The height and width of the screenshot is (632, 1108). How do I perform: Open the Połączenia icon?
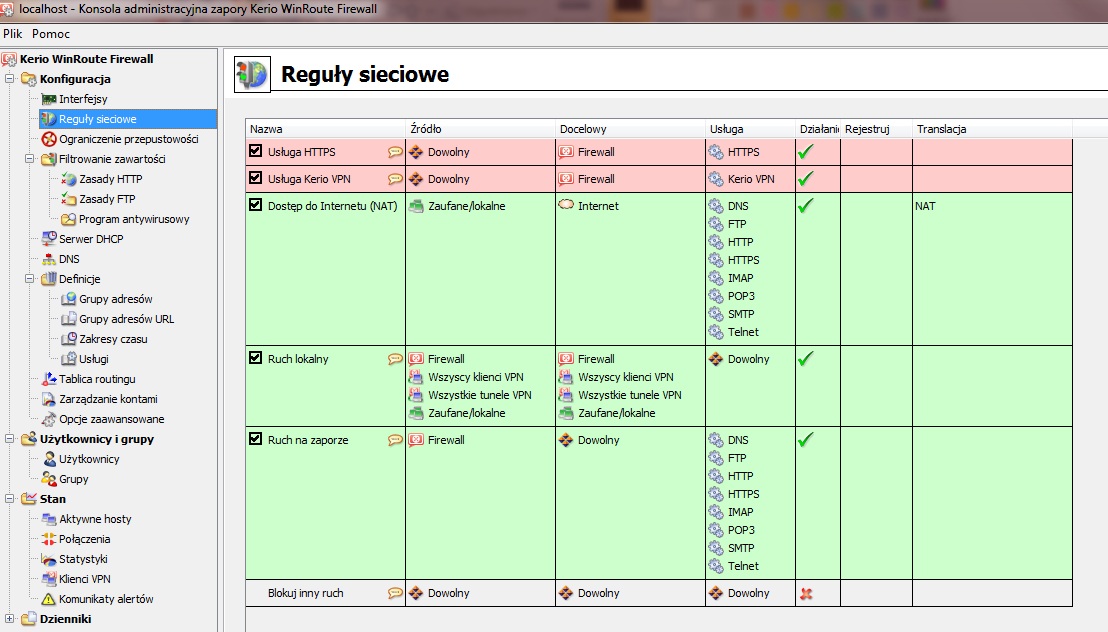(x=49, y=539)
